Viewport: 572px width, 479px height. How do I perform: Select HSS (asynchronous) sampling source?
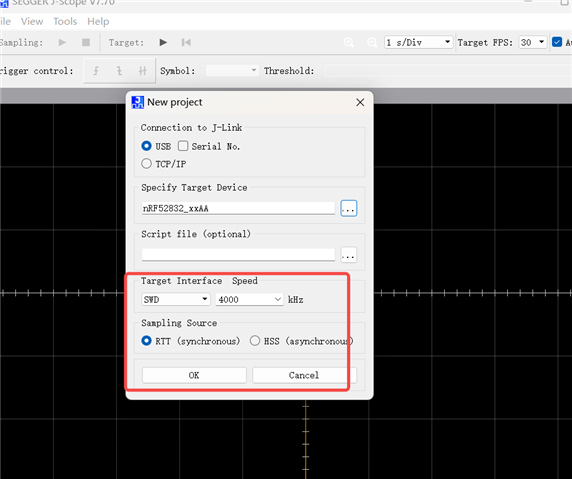(255, 341)
